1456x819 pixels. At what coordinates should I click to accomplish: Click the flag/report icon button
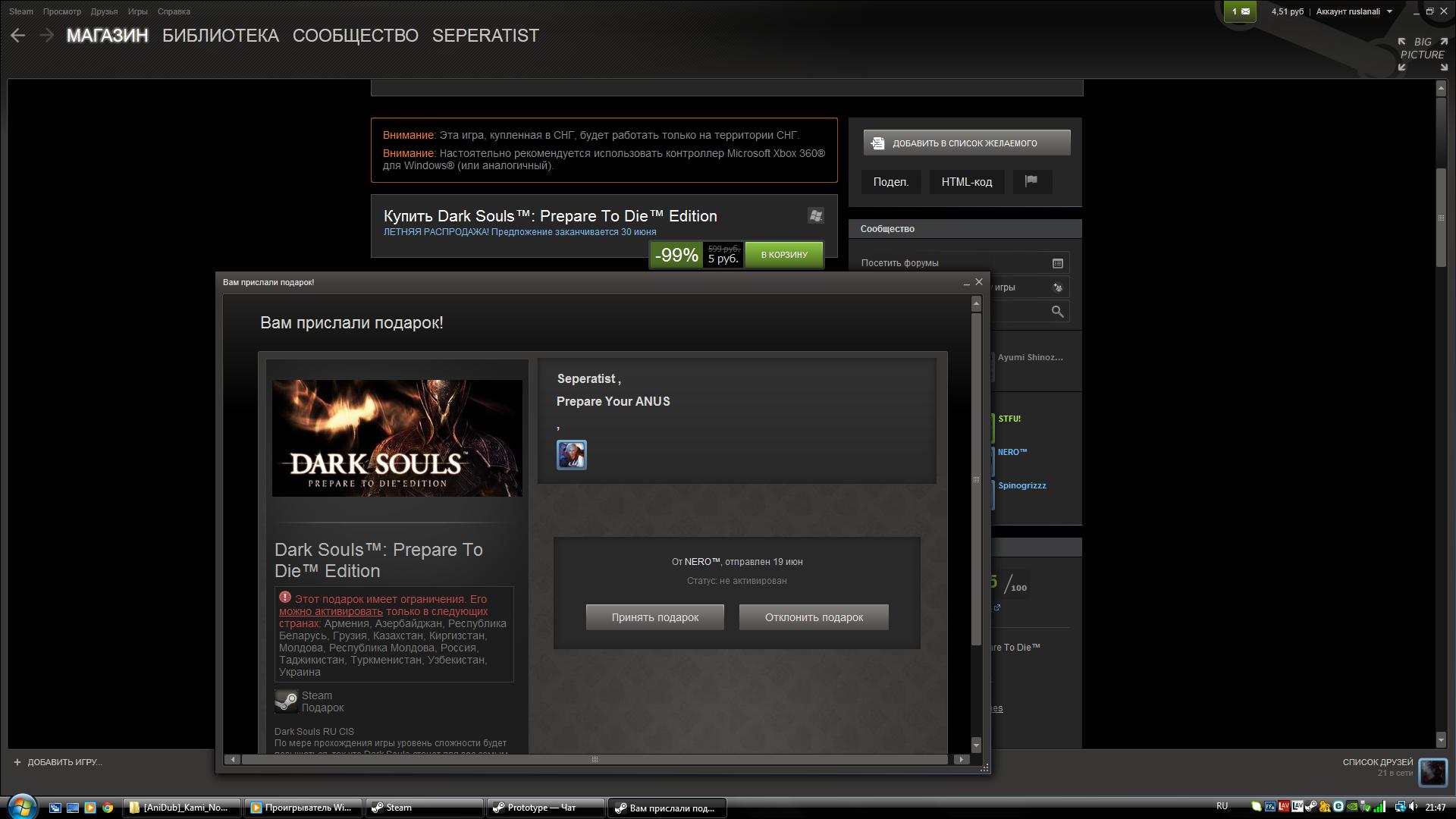[1032, 181]
